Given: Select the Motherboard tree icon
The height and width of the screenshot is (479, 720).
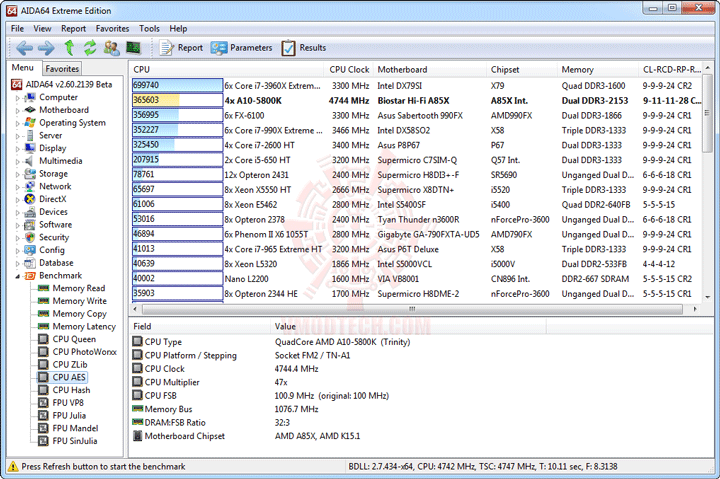Looking at the screenshot, I should (30, 110).
